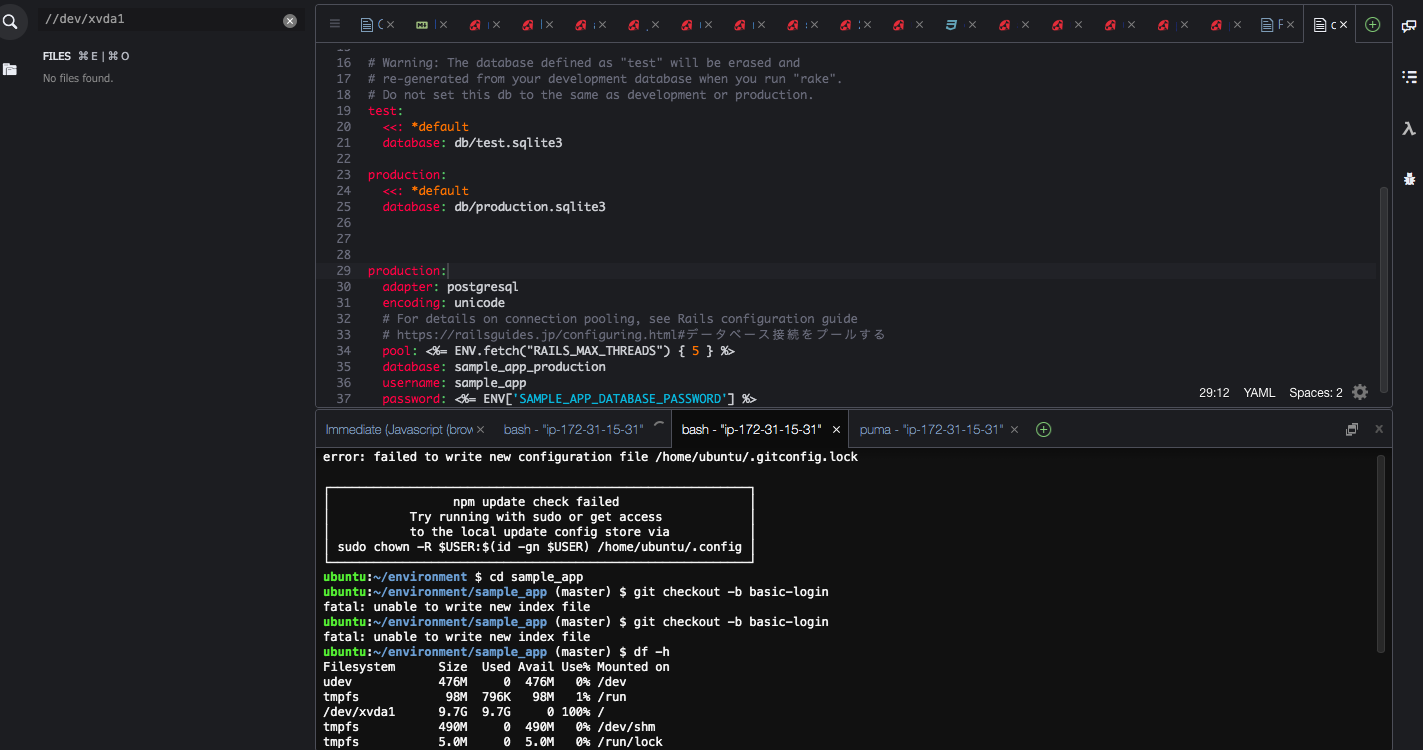Image resolution: width=1423 pixels, height=750 pixels.
Task: Click the railsguides.jp URL comment line
Action: coord(634,335)
